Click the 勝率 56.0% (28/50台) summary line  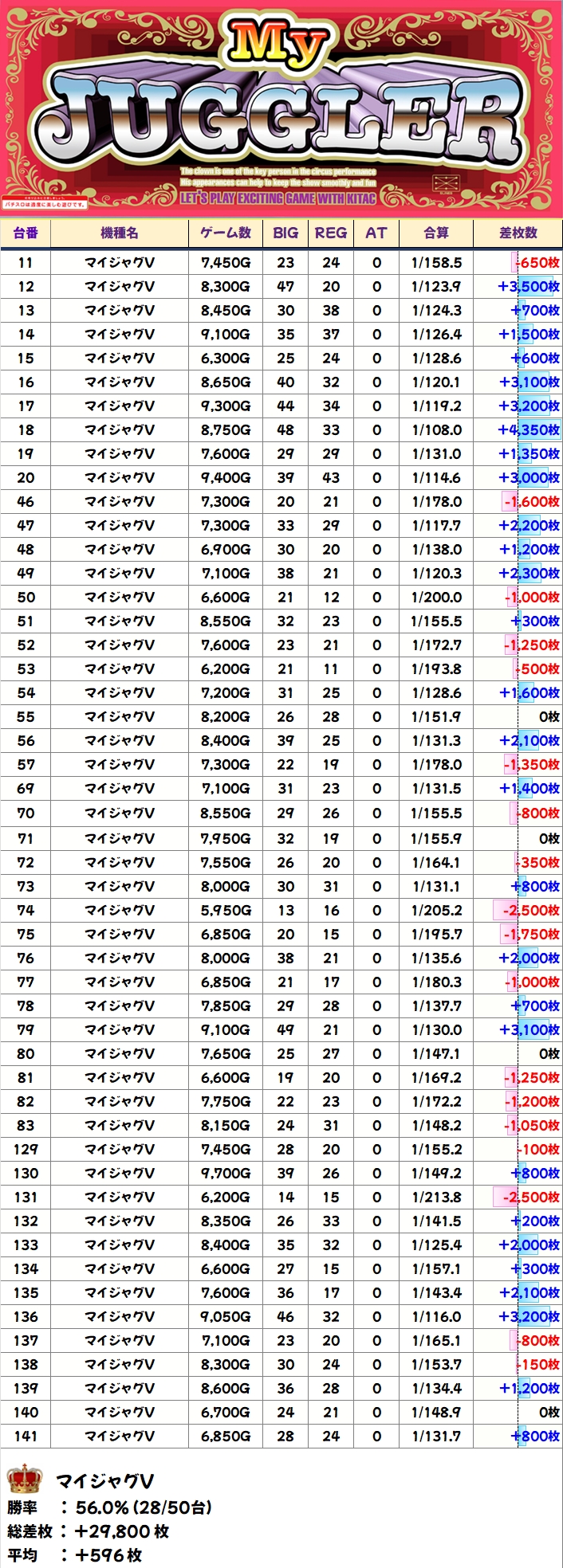[110, 1507]
